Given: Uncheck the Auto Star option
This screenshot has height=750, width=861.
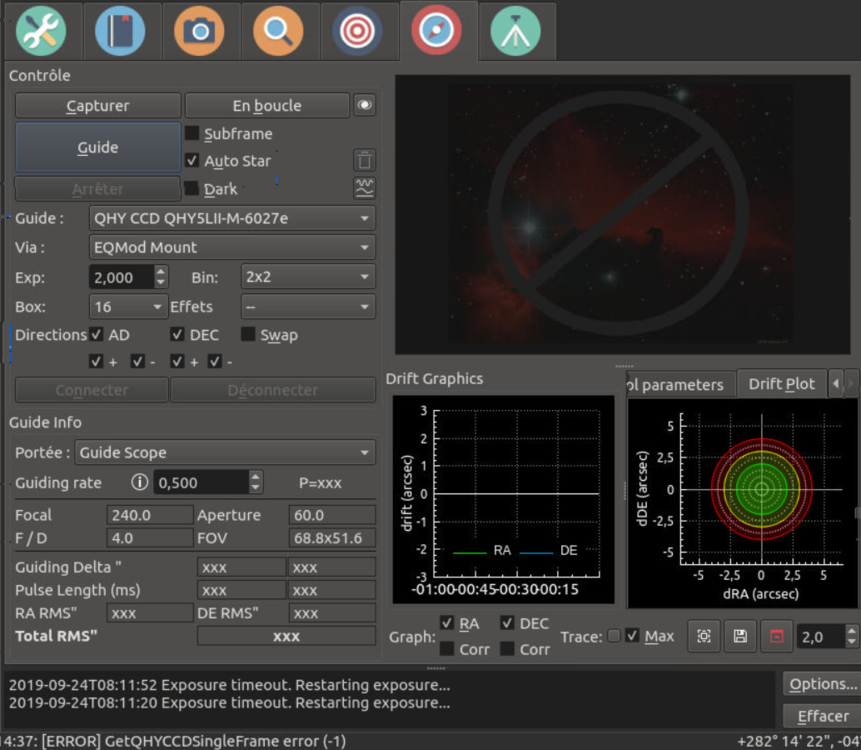Looking at the screenshot, I should [193, 161].
